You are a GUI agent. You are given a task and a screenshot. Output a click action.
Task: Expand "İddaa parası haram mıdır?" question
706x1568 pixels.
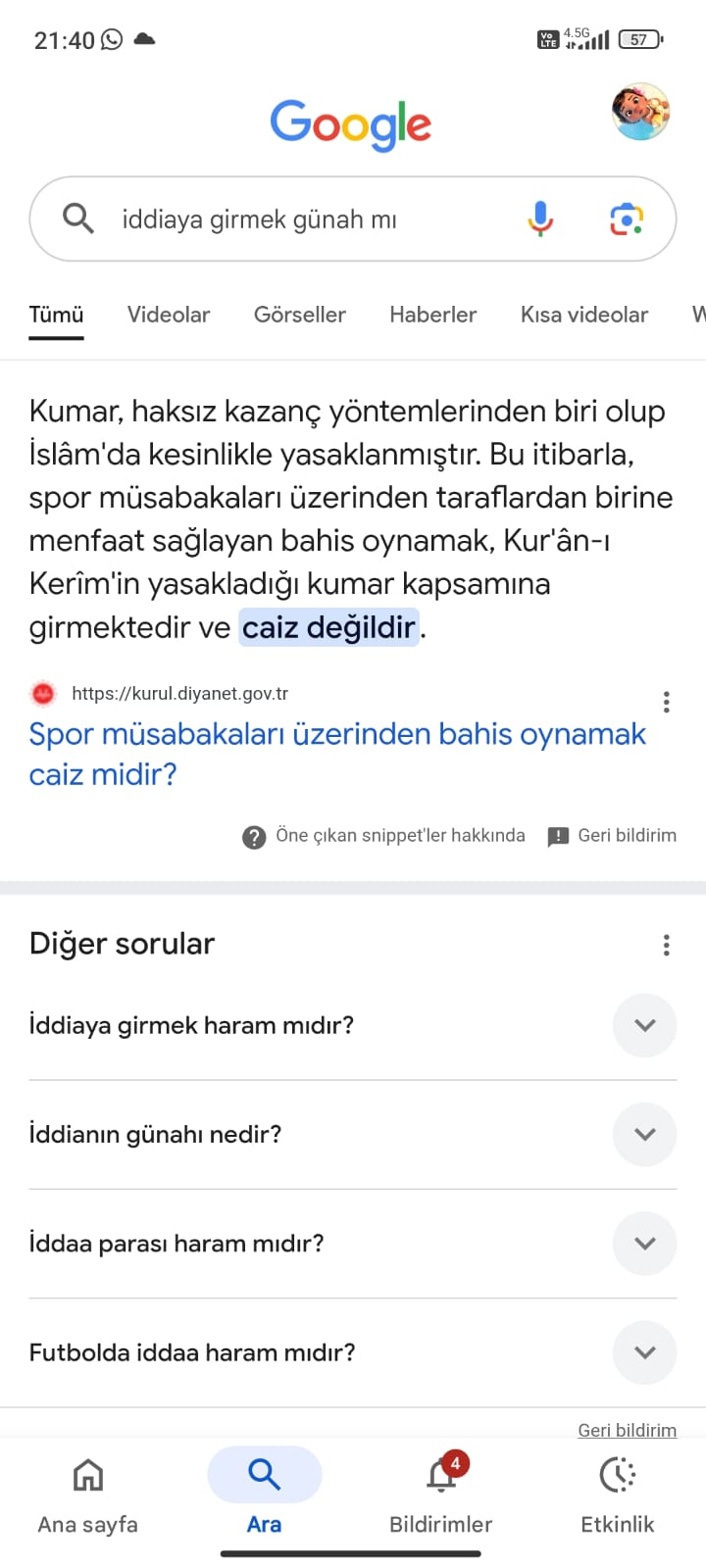pos(644,1244)
